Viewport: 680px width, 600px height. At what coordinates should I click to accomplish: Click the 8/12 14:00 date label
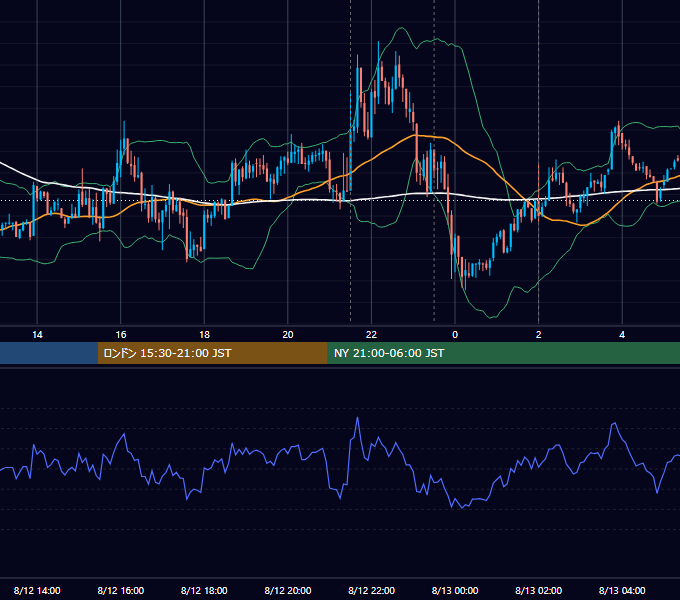(x=37, y=590)
